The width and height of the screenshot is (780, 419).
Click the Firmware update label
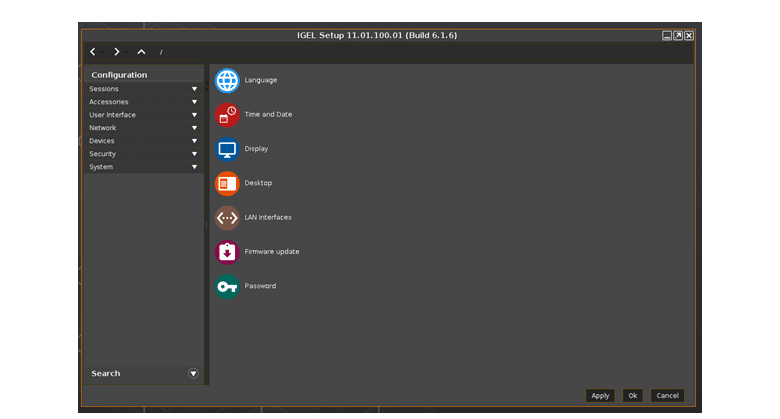(x=272, y=252)
